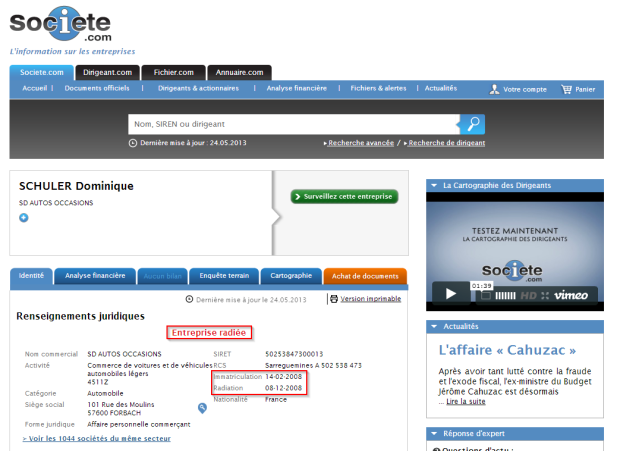Click the search magnifier button
Screen dimensions: 620x451
click(473, 124)
